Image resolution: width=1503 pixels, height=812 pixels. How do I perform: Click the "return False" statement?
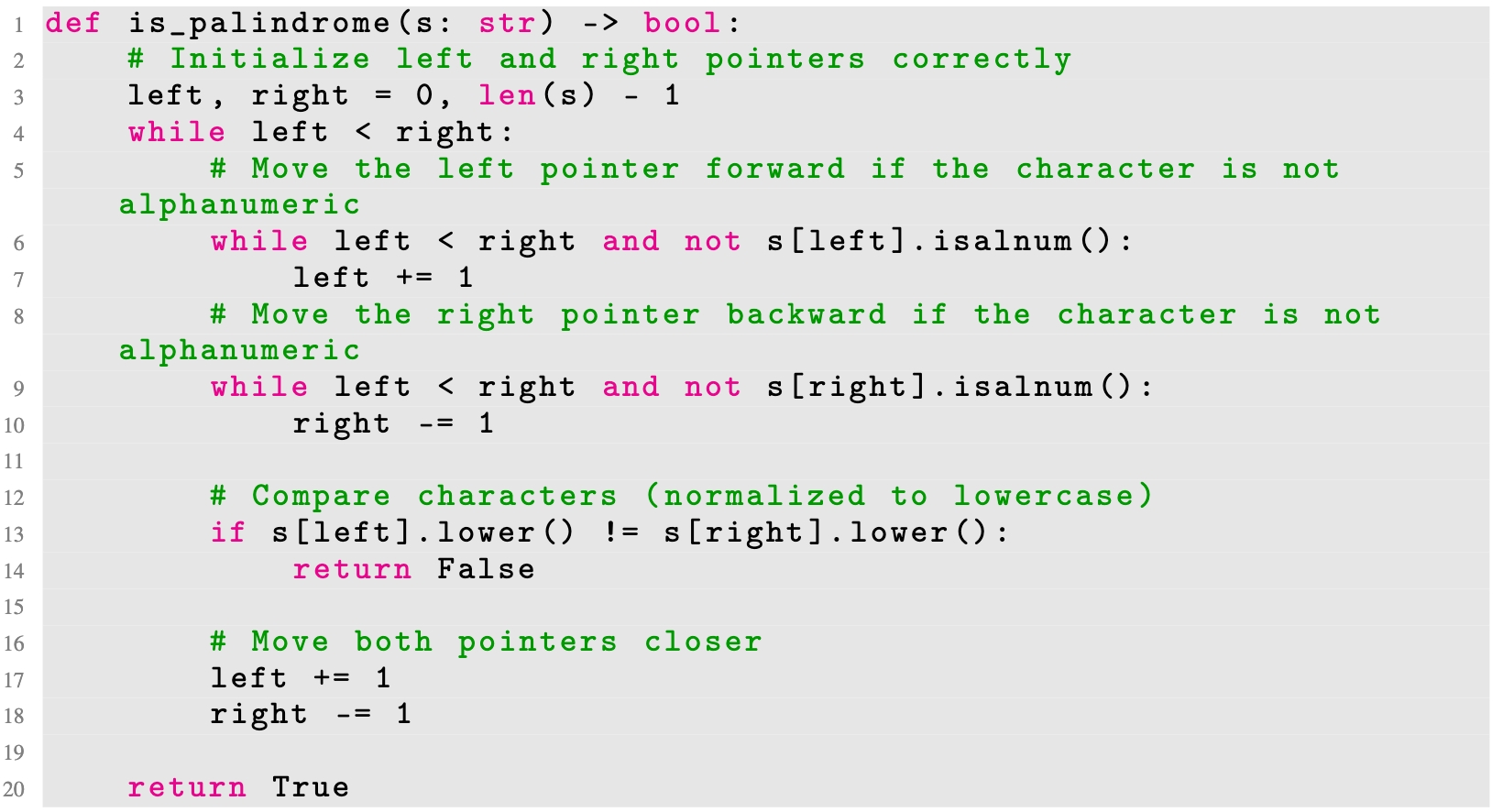(412, 569)
